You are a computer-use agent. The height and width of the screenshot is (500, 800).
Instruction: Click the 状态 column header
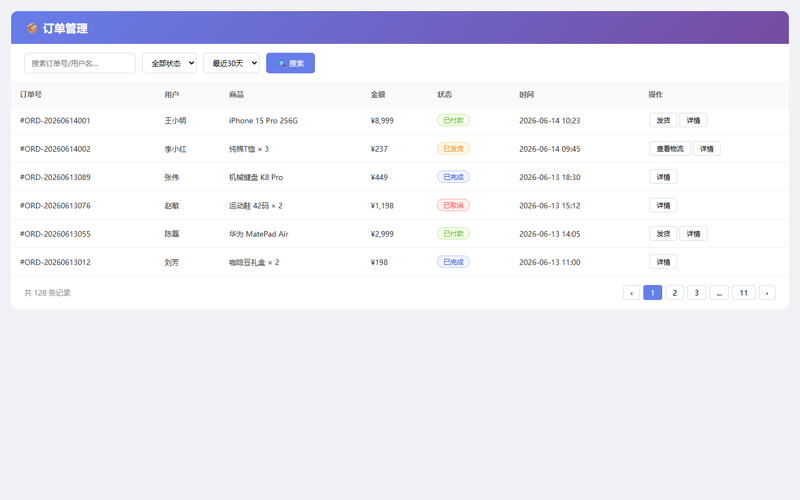[444, 94]
